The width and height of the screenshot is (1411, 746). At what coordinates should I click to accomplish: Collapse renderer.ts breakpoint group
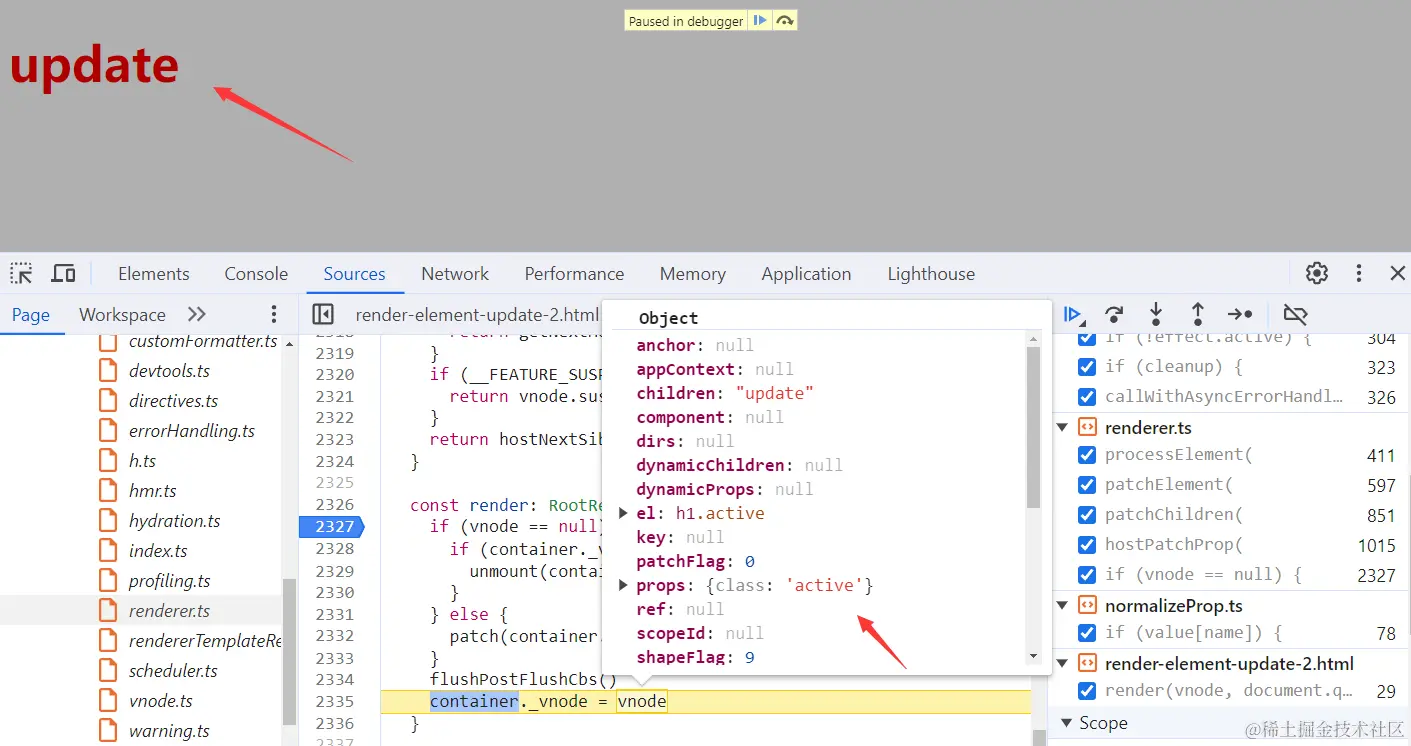(x=1062, y=427)
